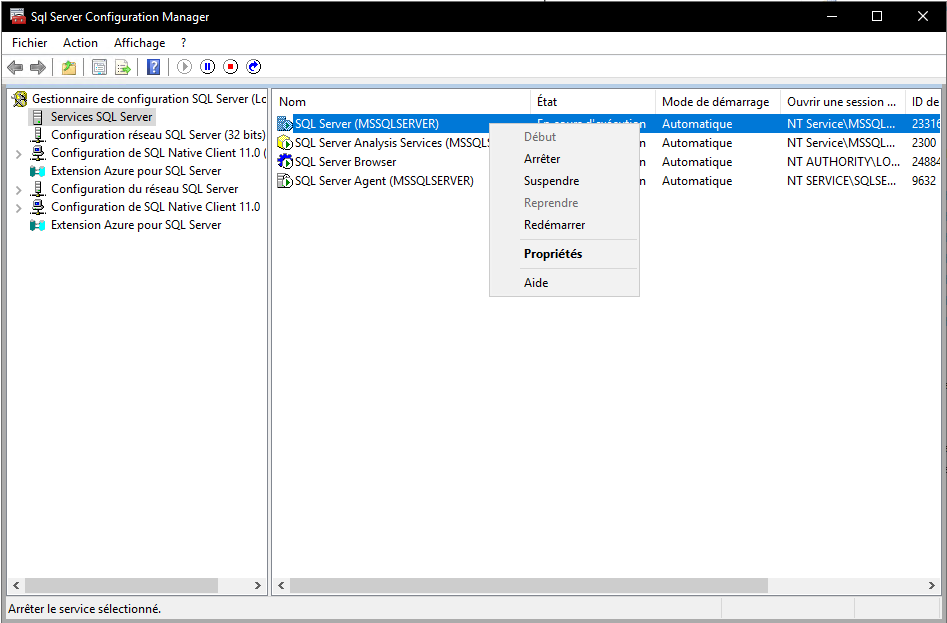Pause the service using the toolbar pause icon
947x623 pixels.
(208, 67)
